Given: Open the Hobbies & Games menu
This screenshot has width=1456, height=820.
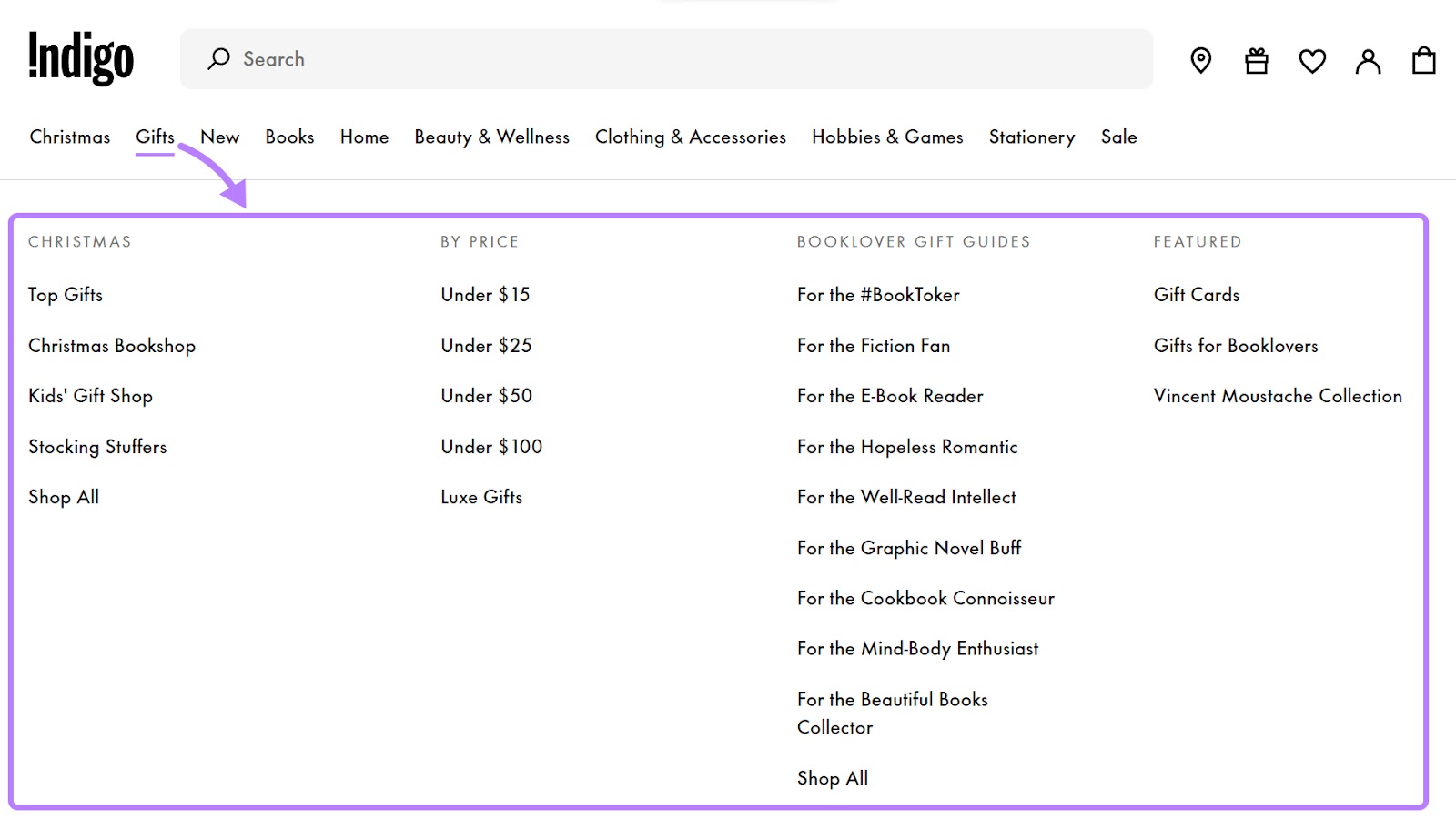Looking at the screenshot, I should [887, 137].
